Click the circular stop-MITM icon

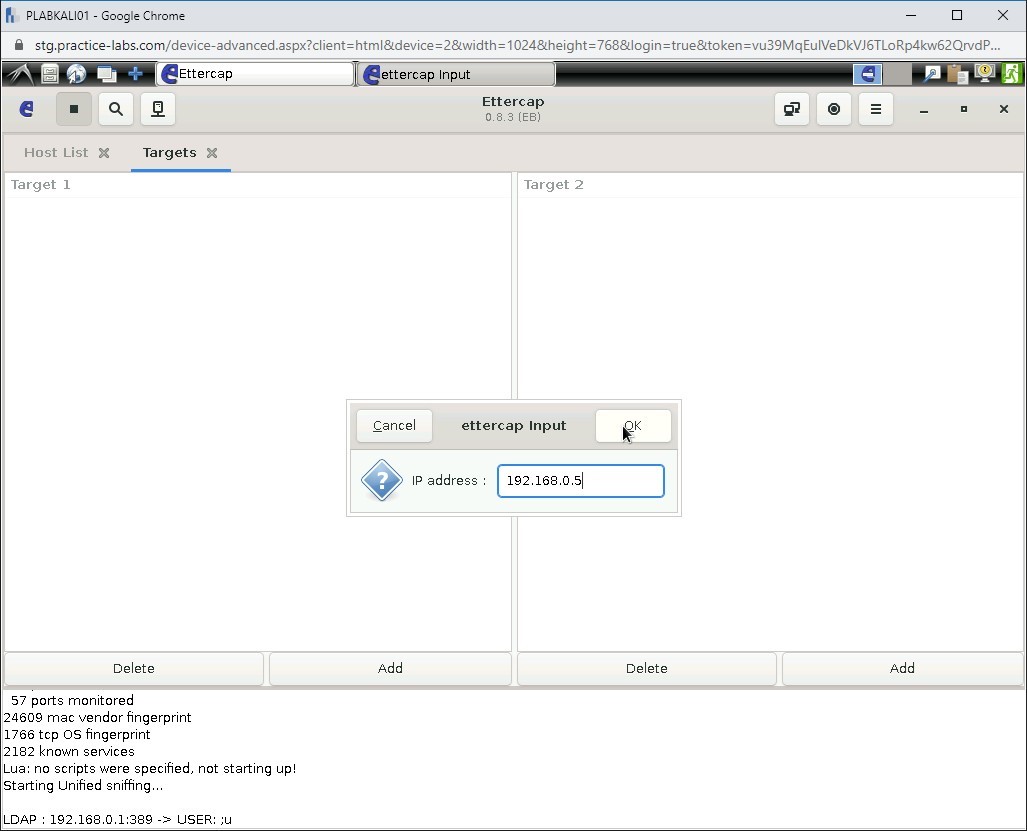834,109
